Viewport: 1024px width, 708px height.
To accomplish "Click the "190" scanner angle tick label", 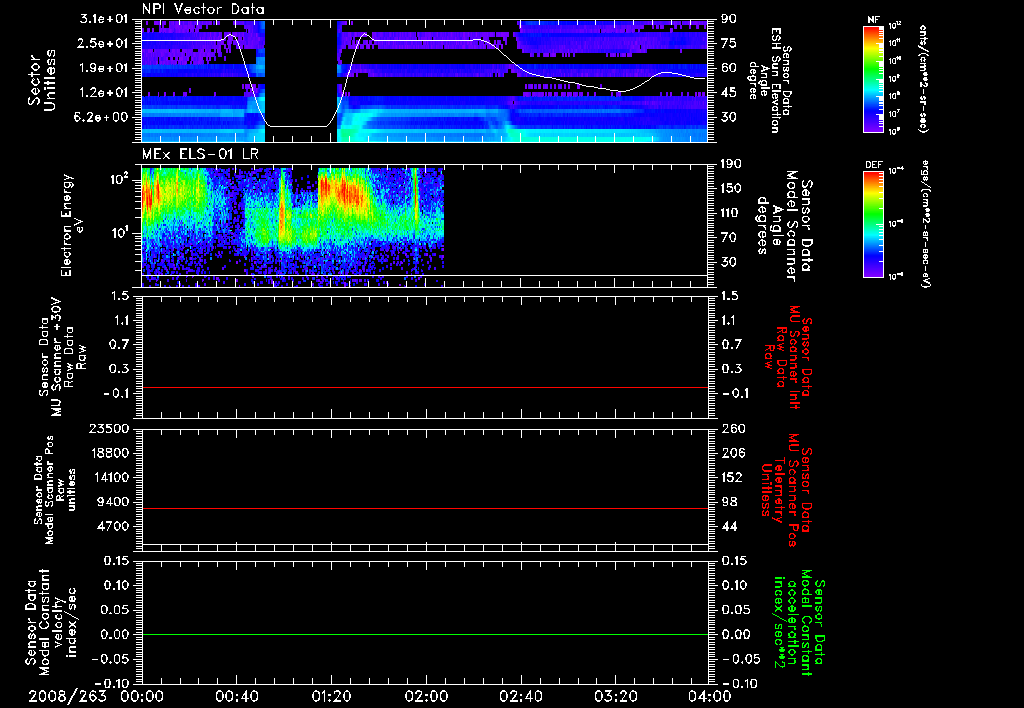I will click(731, 164).
